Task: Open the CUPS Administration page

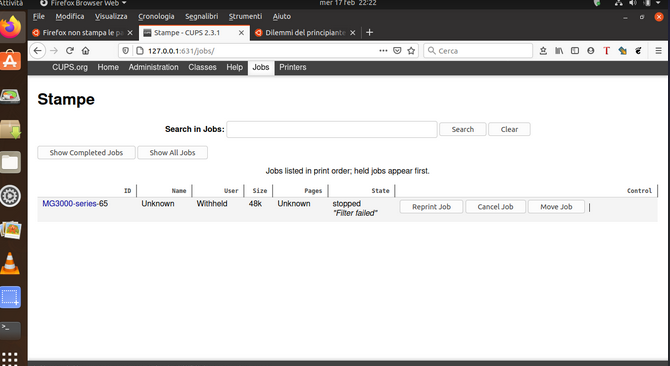Action: pos(153,67)
